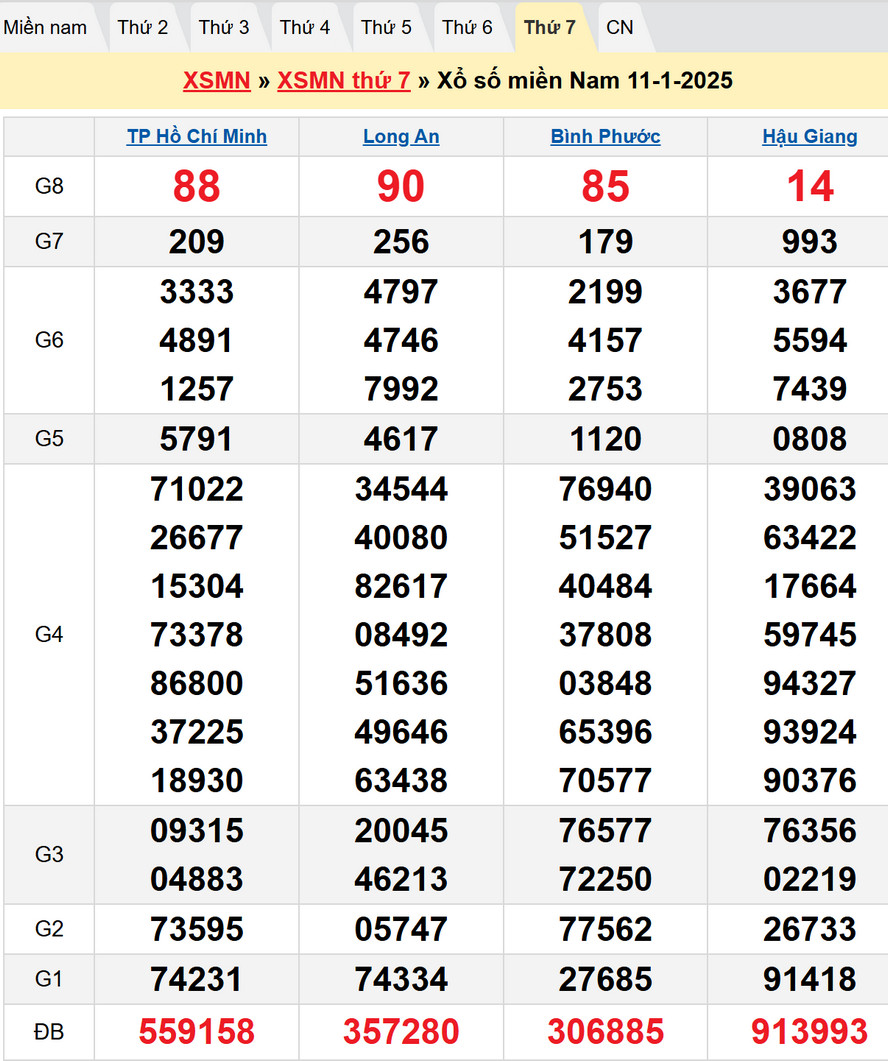Click the G4 row label
Screen dimensions: 888x1061
pos(49,634)
